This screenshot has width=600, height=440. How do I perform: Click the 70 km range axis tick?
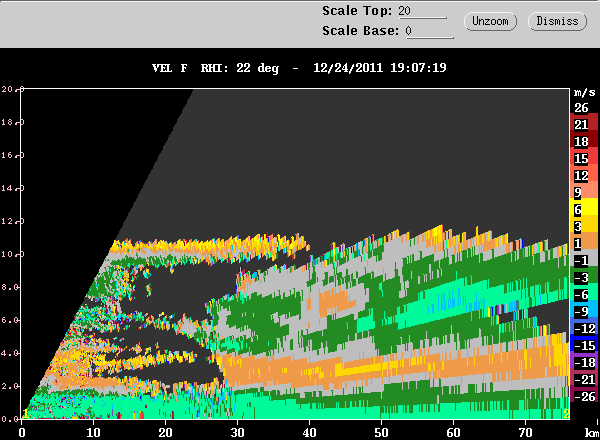coord(525,432)
